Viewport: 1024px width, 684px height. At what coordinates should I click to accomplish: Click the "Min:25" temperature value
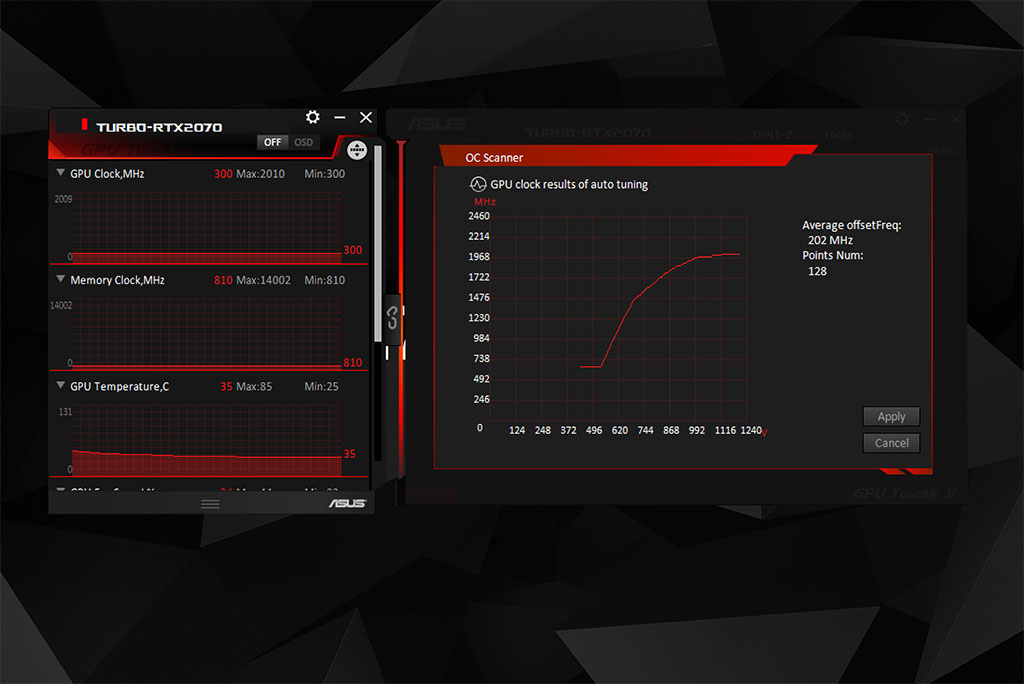click(x=321, y=386)
